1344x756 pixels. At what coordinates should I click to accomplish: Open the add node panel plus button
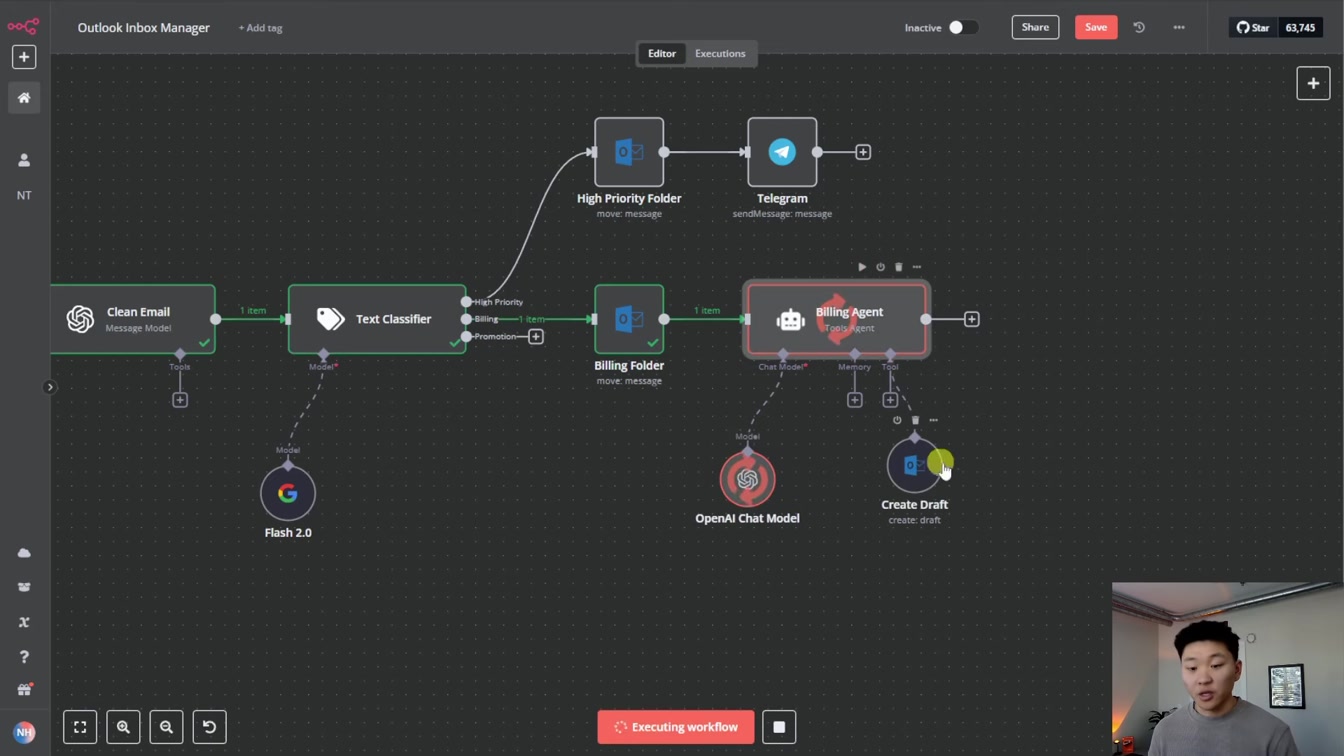[1313, 84]
